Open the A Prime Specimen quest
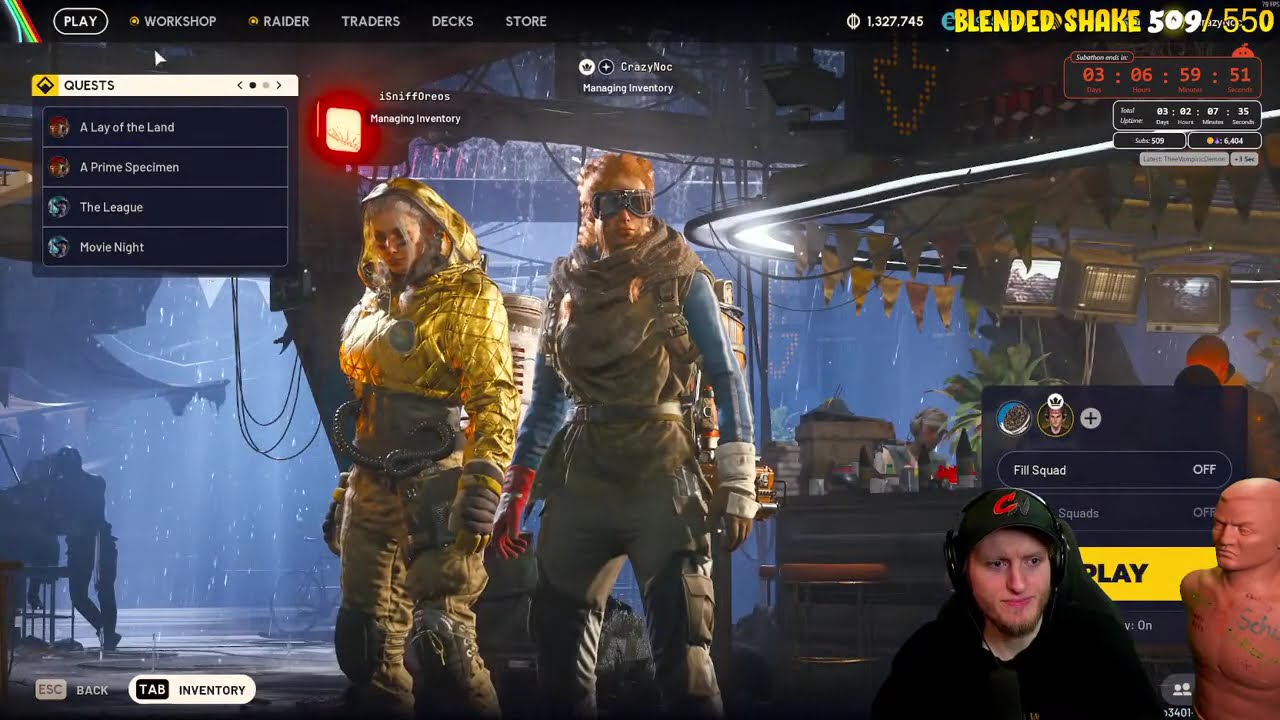Image resolution: width=1280 pixels, height=720 pixels. tap(165, 167)
